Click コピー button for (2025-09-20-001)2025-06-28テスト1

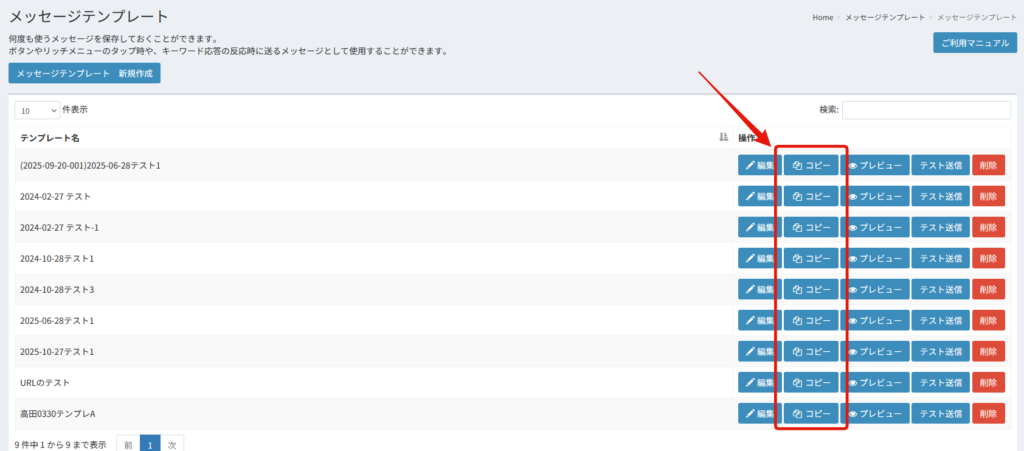[x=811, y=166]
